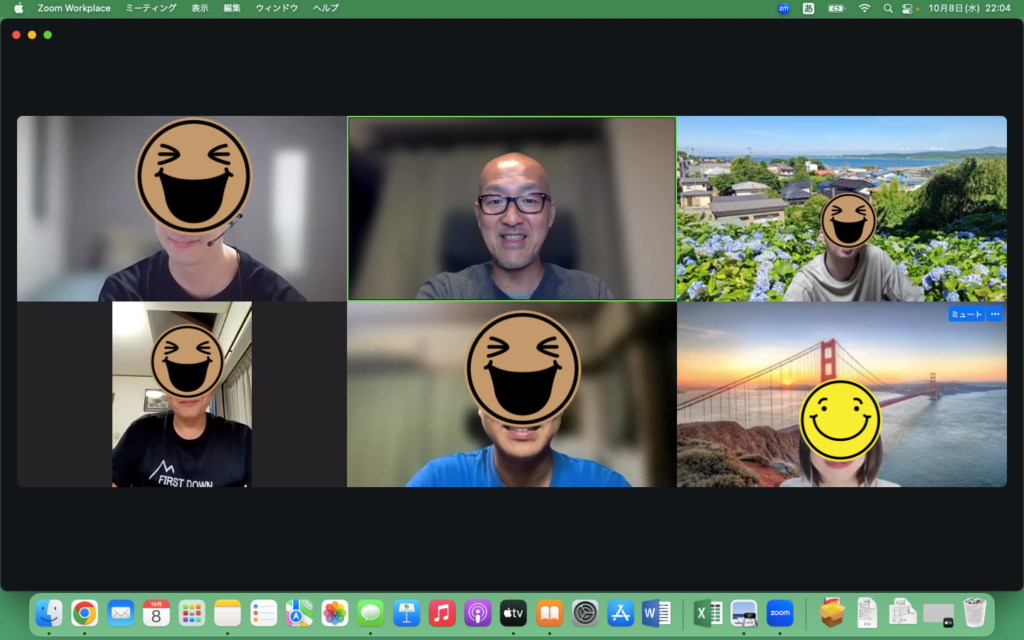Image resolution: width=1024 pixels, height=640 pixels.
Task: Open Microsoft Word from the Dock
Action: tap(656, 612)
